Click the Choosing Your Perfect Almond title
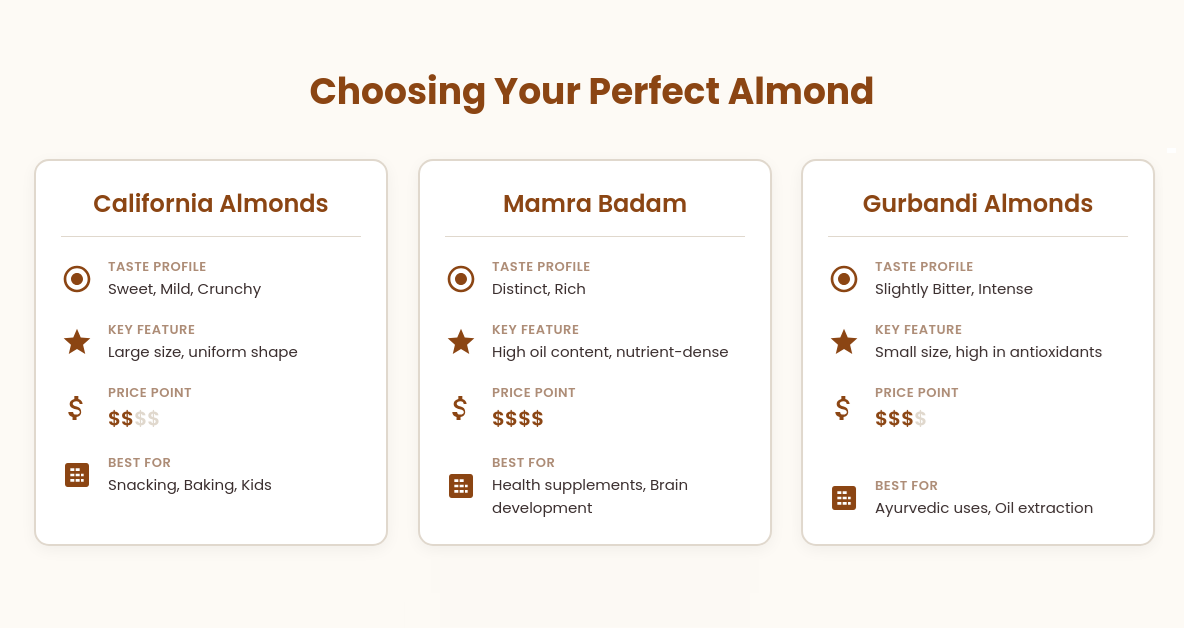Image resolution: width=1184 pixels, height=628 pixels. pyautogui.click(x=592, y=91)
